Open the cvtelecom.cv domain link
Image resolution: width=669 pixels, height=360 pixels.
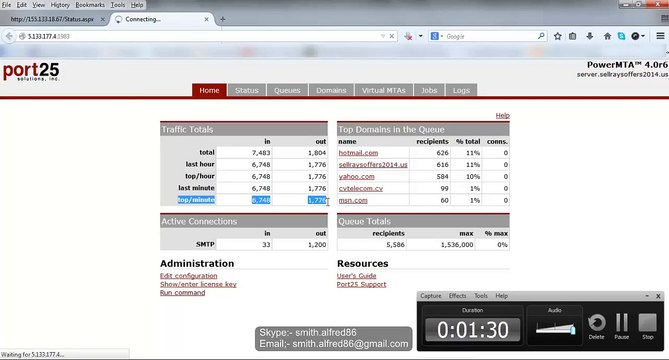tap(361, 188)
